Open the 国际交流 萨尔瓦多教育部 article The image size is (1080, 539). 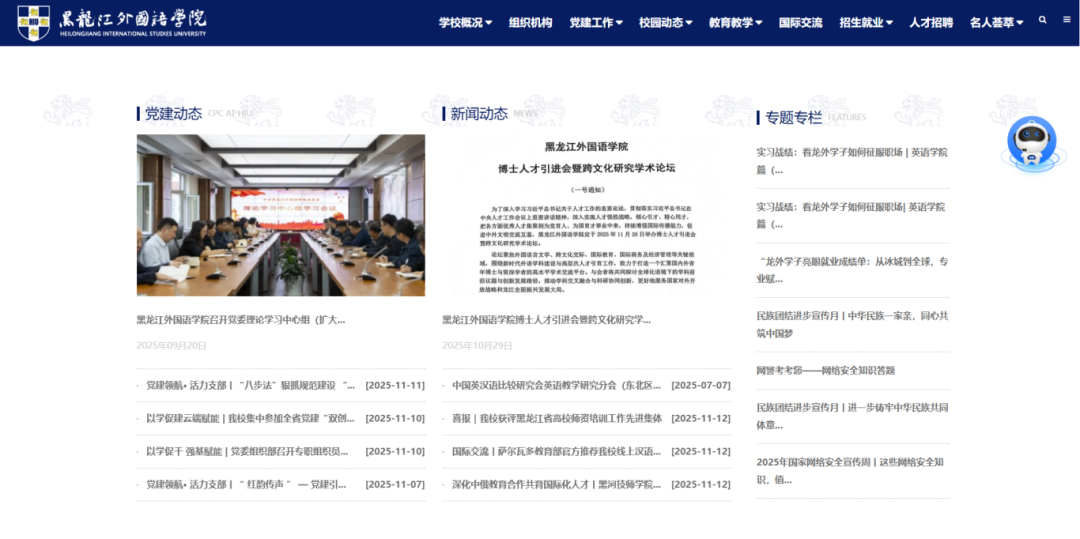tap(557, 452)
